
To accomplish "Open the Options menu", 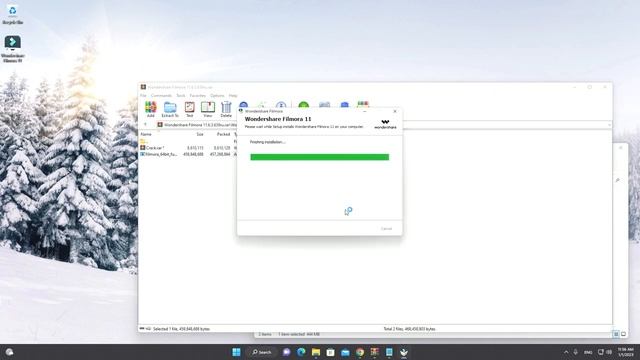I will click(x=217, y=96).
